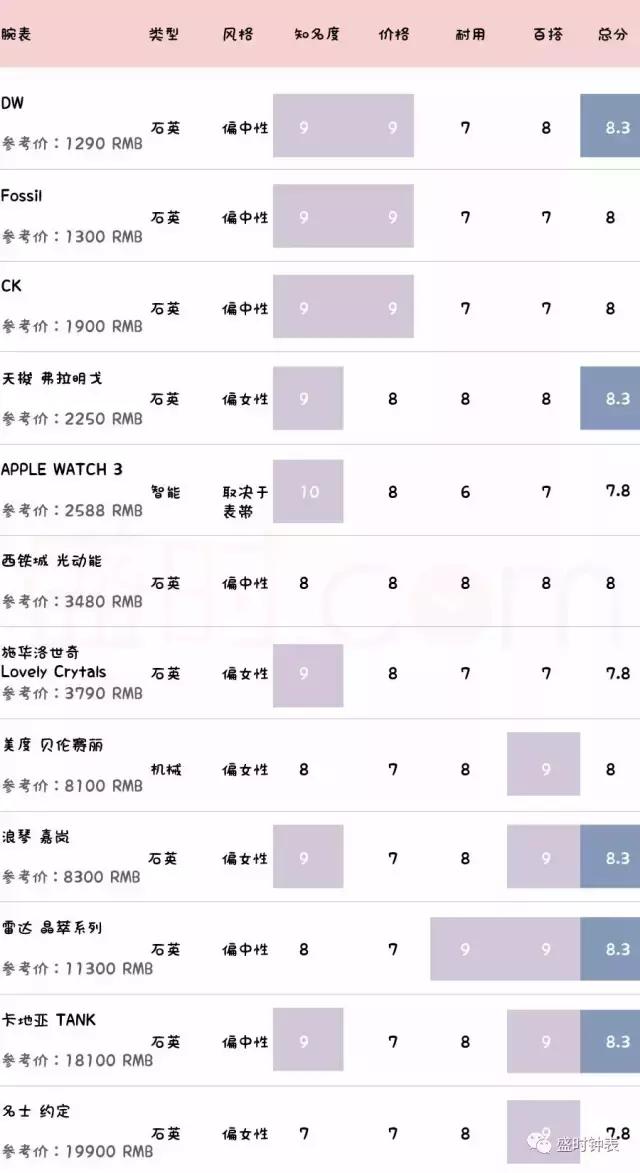Click the 总分 column header
Image resolution: width=640 pixels, height=1173 pixels.
(613, 34)
